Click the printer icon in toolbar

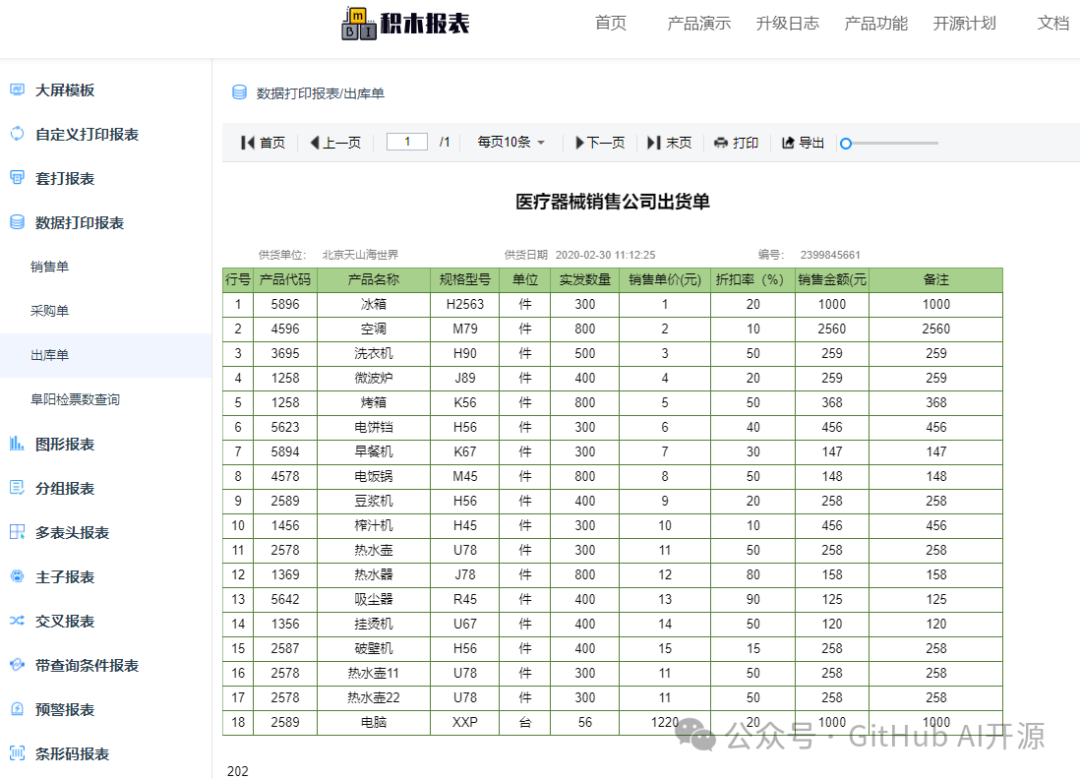click(721, 143)
